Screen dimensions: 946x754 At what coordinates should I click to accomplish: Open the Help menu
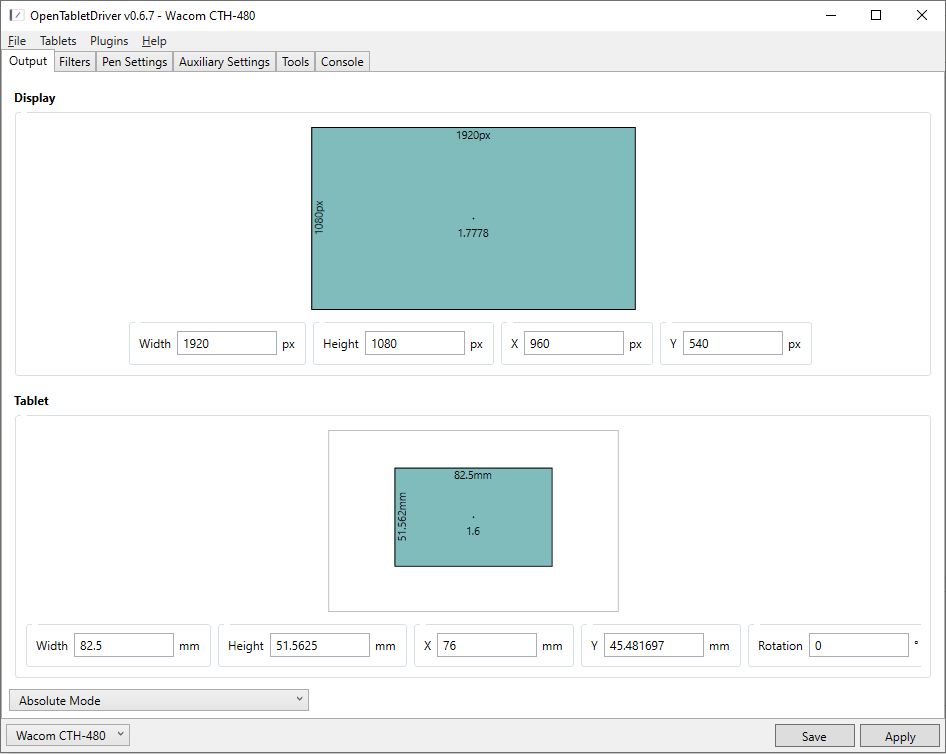pyautogui.click(x=154, y=40)
